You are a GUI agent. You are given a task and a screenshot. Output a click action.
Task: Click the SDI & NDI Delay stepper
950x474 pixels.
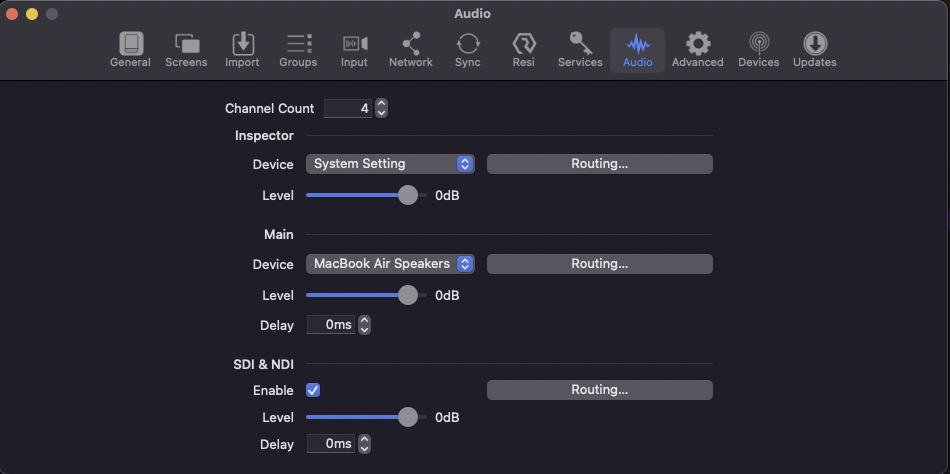(x=364, y=444)
